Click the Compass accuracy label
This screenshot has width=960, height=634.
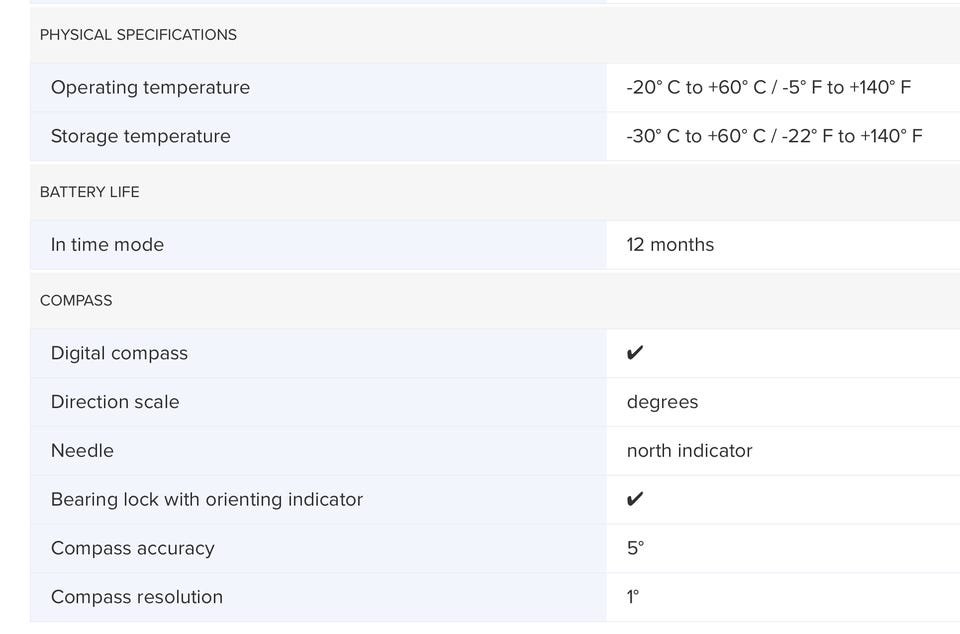[x=133, y=548]
